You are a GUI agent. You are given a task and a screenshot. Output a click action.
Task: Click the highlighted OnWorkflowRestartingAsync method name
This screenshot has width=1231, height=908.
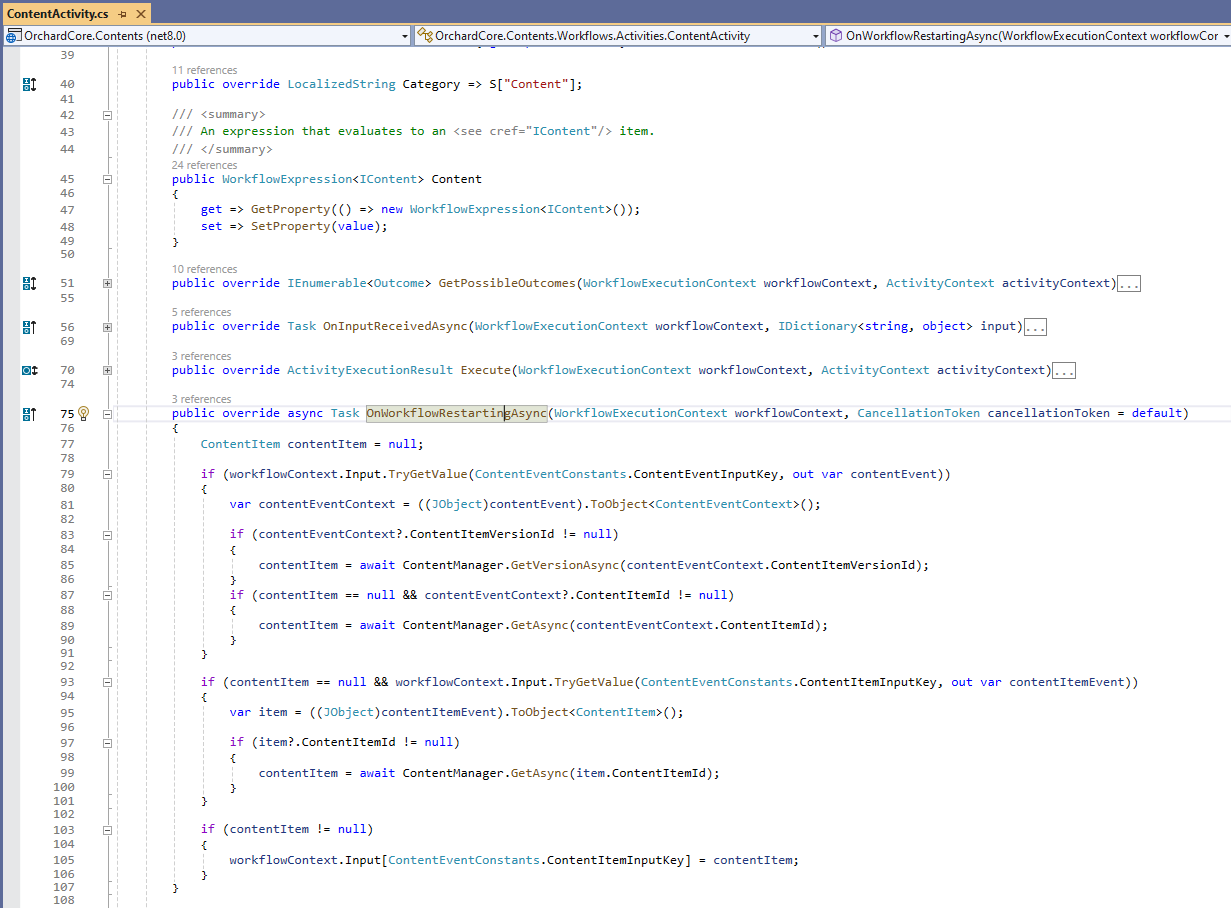[457, 414]
